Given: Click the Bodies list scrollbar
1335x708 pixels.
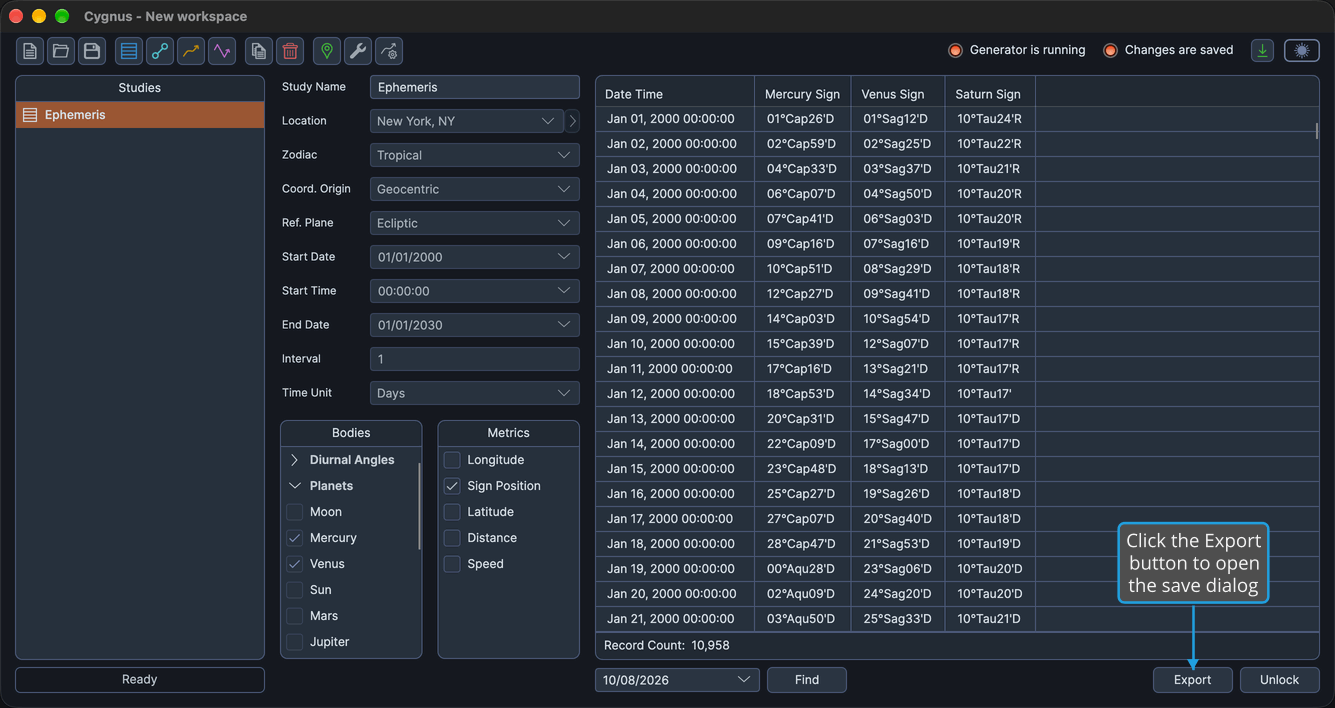Looking at the screenshot, I should pyautogui.click(x=419, y=506).
